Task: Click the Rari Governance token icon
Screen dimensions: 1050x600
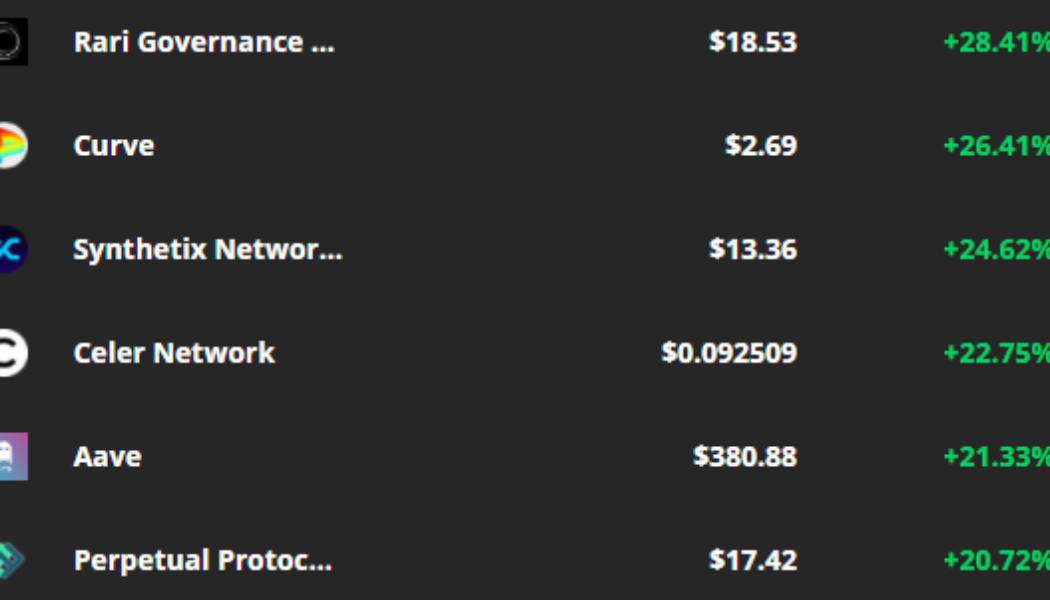Action: tap(13, 42)
